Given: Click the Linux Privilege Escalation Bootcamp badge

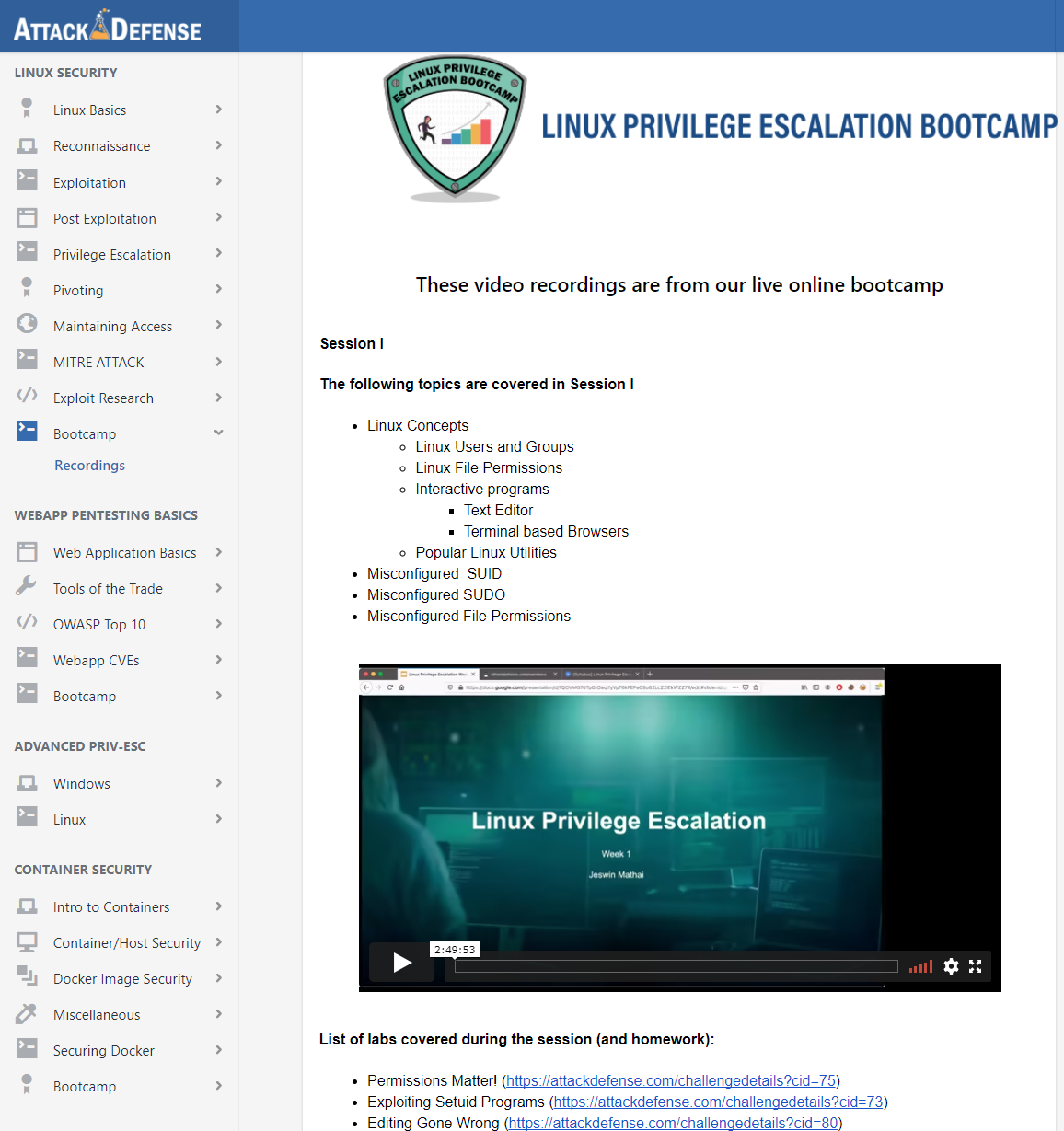Looking at the screenshot, I should 455,128.
